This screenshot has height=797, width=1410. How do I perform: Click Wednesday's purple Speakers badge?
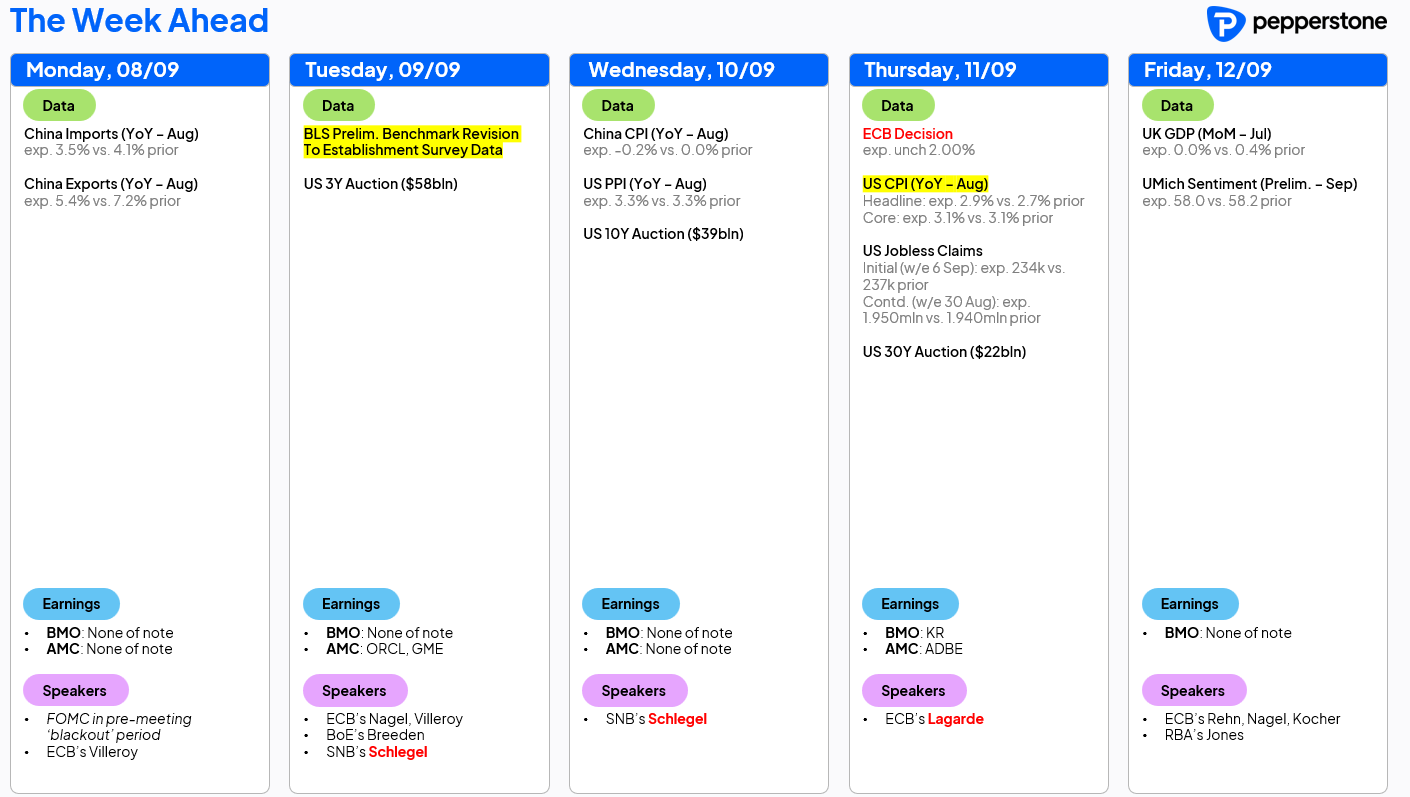(634, 691)
